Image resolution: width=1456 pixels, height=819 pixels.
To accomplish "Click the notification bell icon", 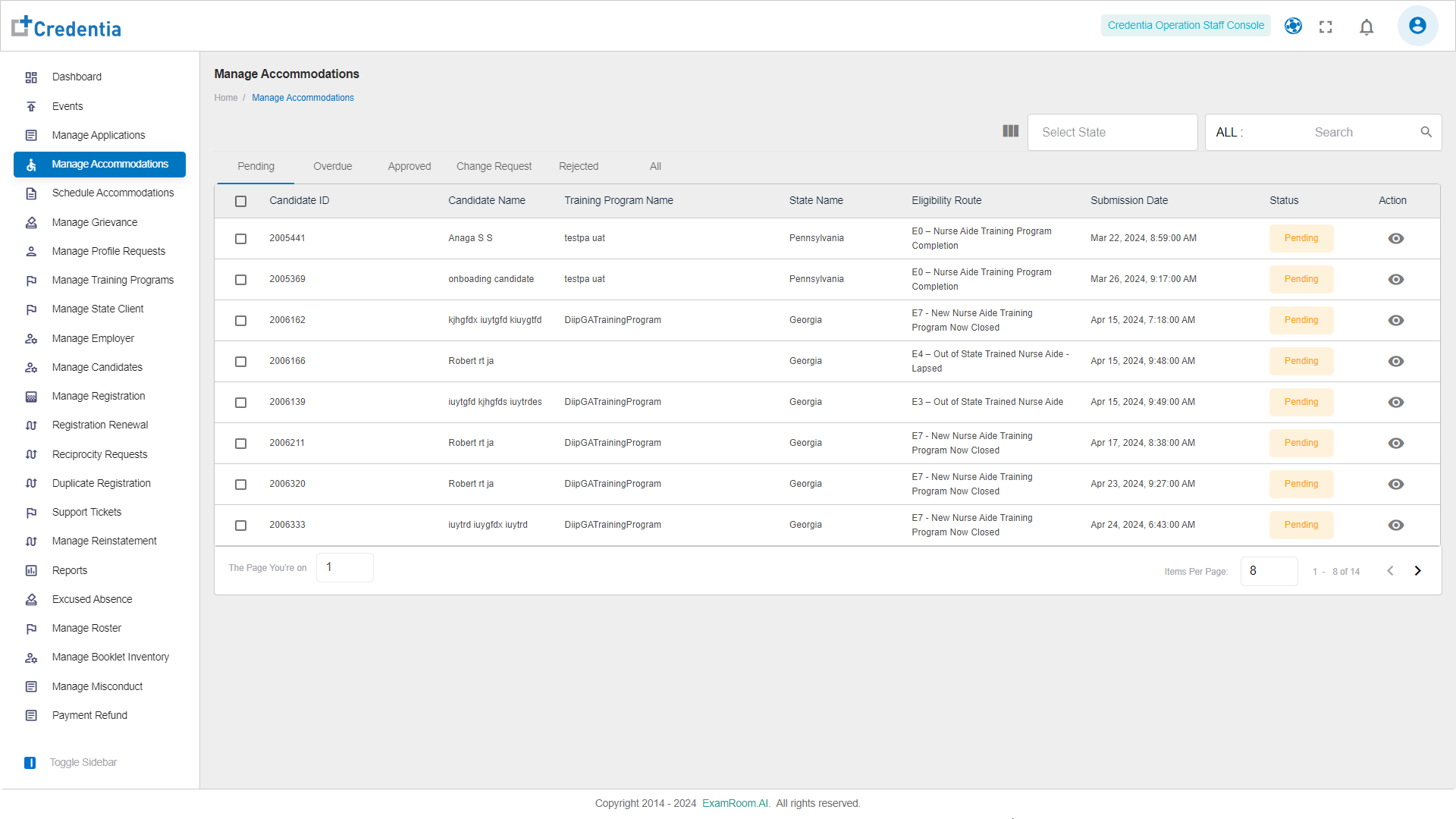I will coord(1367,27).
